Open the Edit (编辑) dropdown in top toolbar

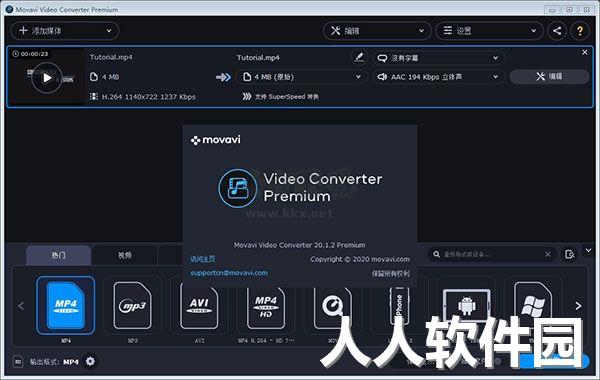coord(377,31)
